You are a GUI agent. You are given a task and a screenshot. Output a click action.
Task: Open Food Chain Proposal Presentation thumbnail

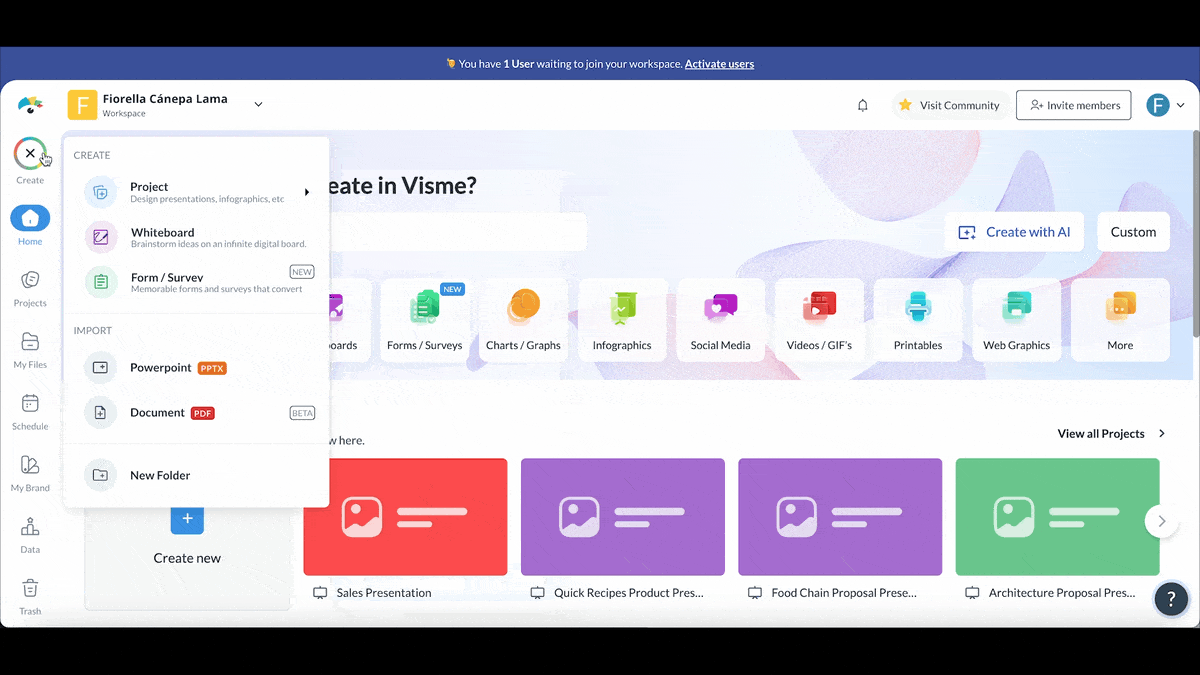(840, 517)
